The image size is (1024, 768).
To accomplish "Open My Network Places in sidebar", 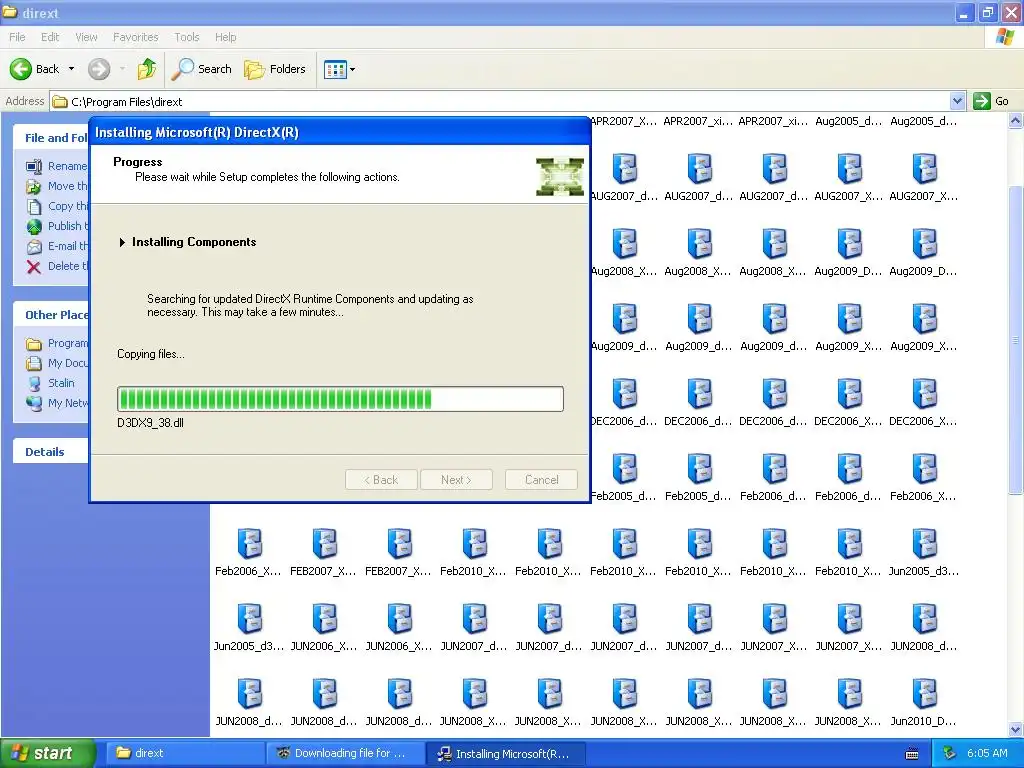I will [57, 403].
